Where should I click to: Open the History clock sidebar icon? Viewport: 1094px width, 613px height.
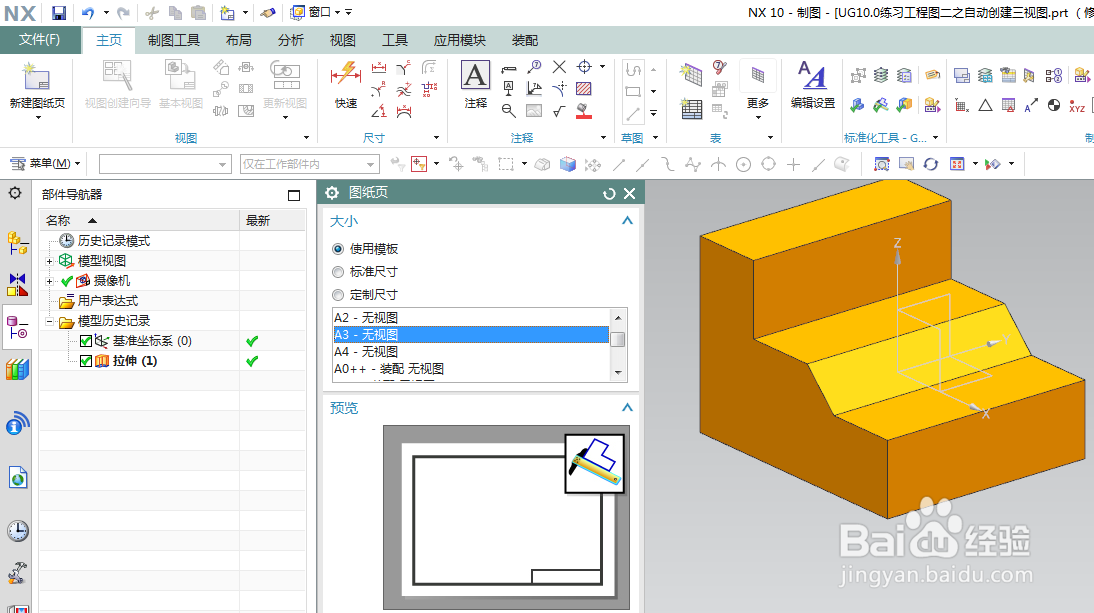pyautogui.click(x=17, y=531)
